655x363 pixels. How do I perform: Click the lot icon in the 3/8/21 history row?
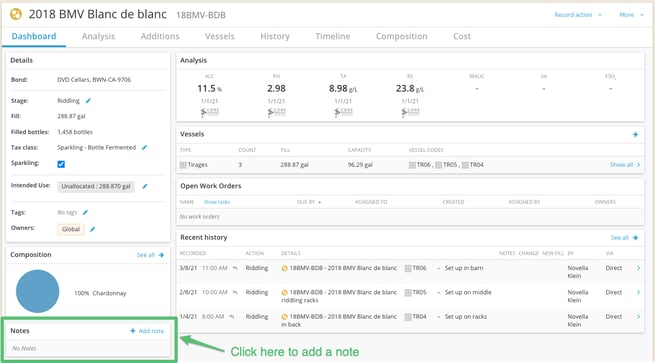pos(284,268)
